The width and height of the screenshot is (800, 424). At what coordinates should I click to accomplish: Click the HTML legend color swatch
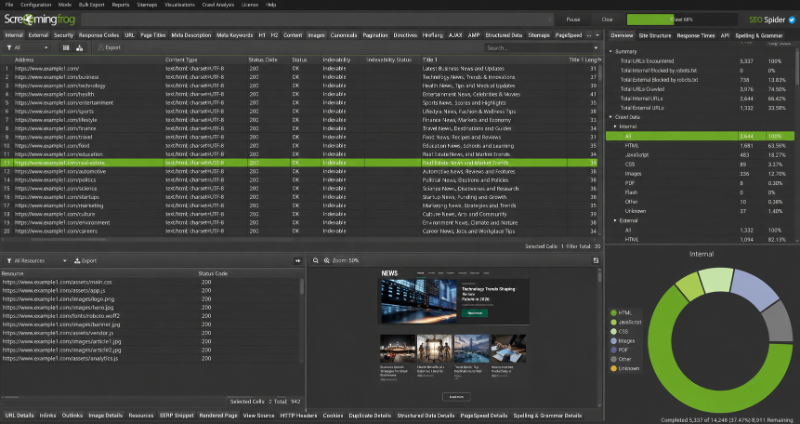[613, 313]
